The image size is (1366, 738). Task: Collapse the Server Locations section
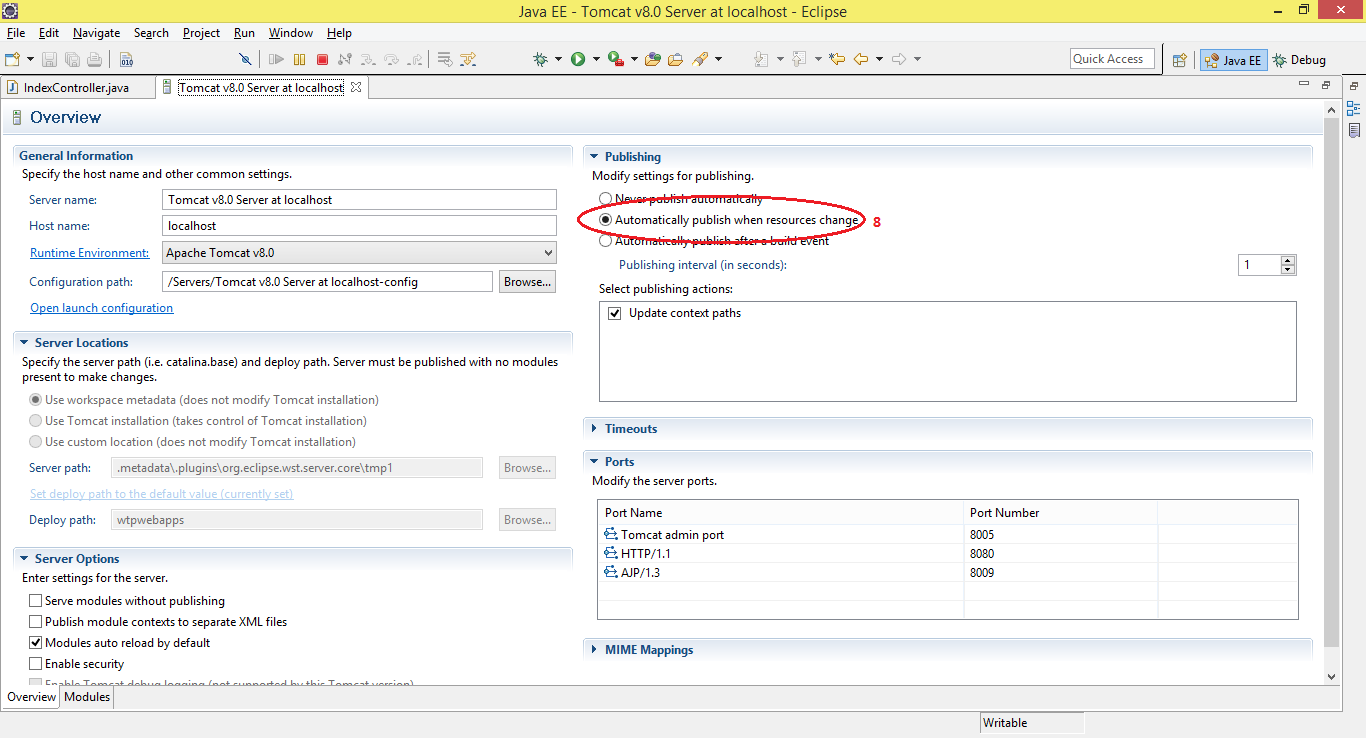click(x=24, y=342)
